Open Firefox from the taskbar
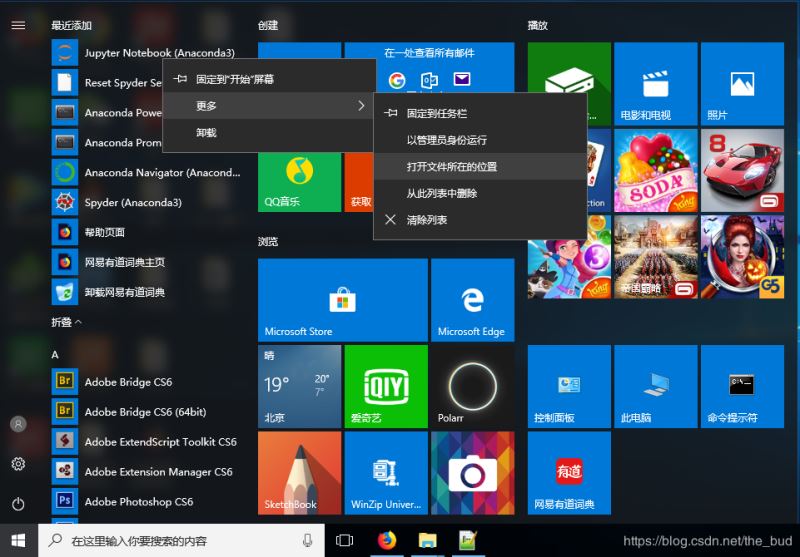This screenshot has height=557, width=800. point(387,540)
